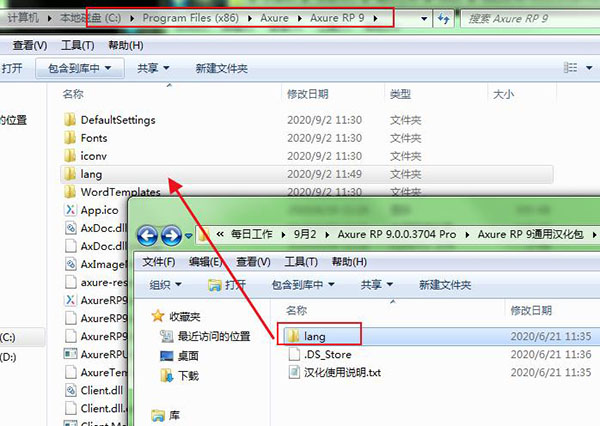Click 打开 button in front window toolbar
This screenshot has height=426, width=600.
point(227,284)
